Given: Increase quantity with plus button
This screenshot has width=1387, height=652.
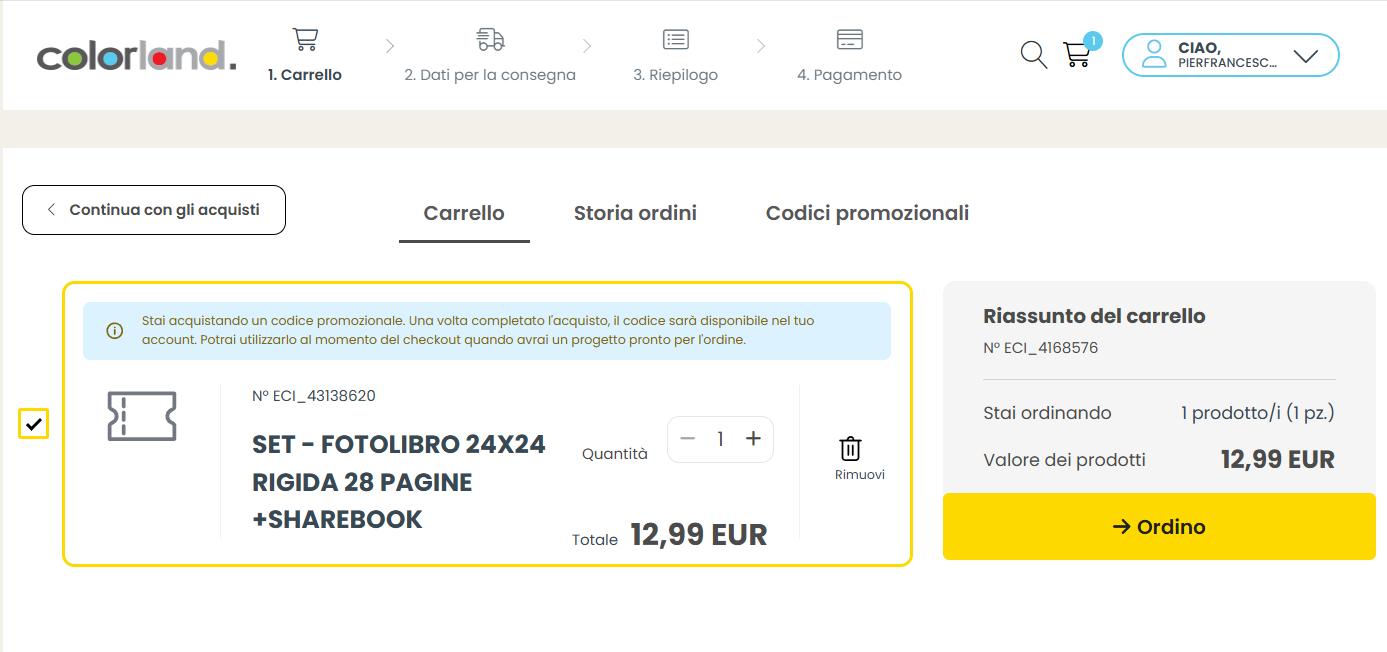Looking at the screenshot, I should coord(753,439).
